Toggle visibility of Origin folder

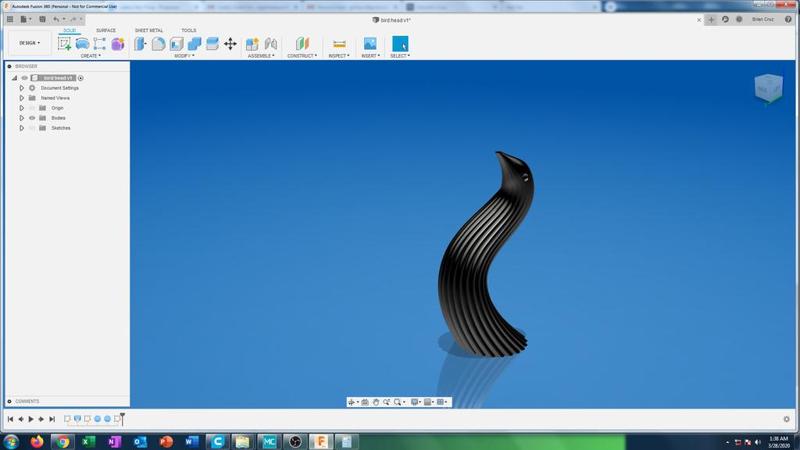coord(32,108)
